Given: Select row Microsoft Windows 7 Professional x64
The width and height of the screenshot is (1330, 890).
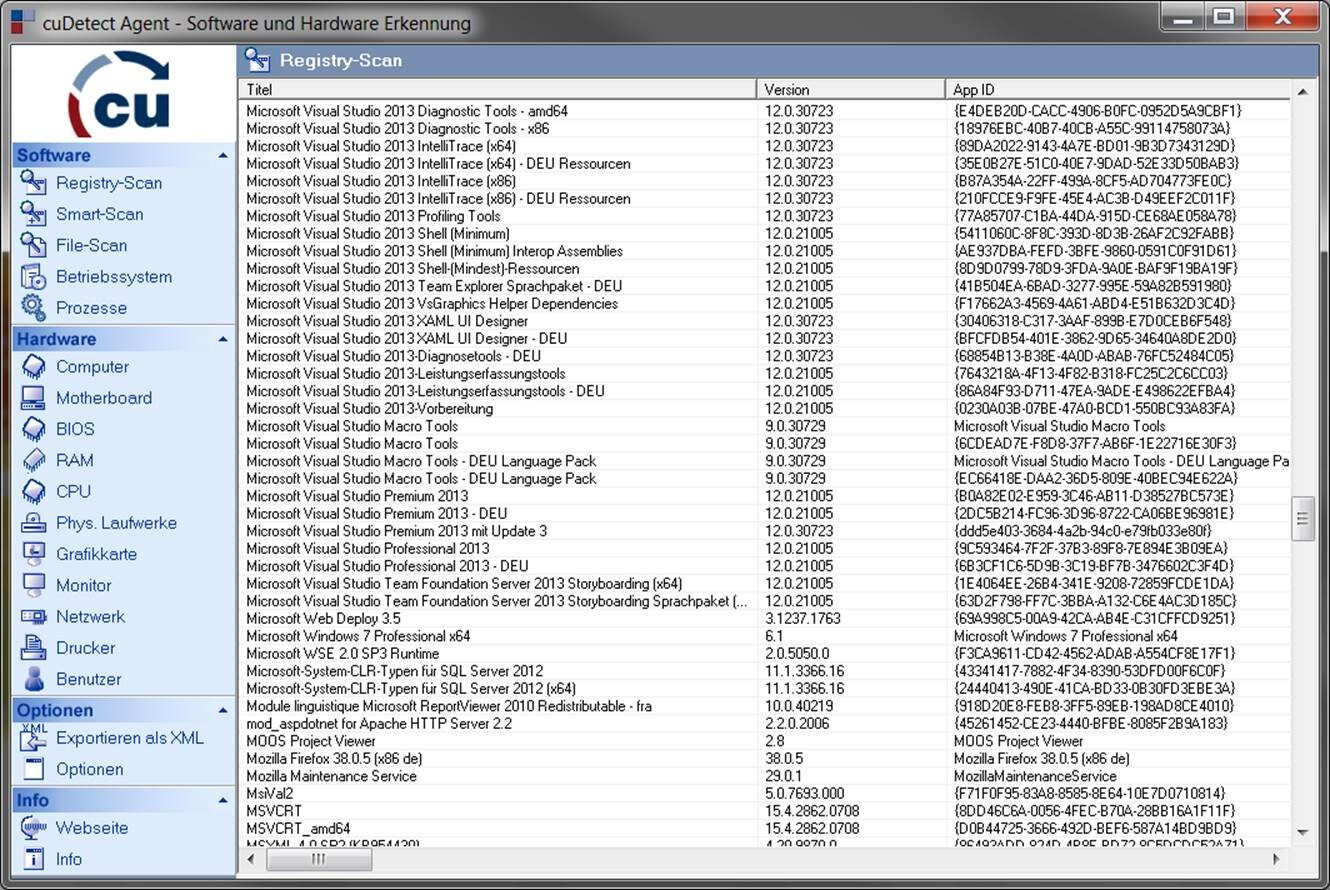Looking at the screenshot, I should pos(765,636).
